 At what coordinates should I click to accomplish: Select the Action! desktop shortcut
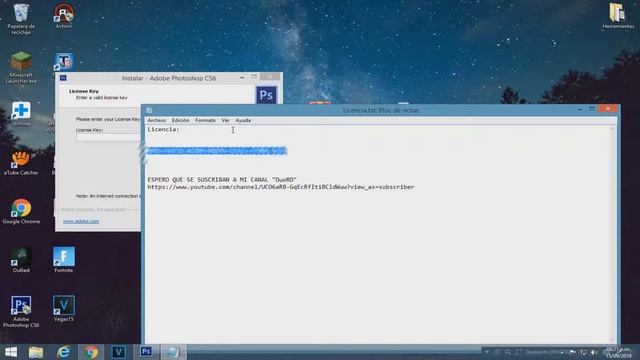click(63, 16)
